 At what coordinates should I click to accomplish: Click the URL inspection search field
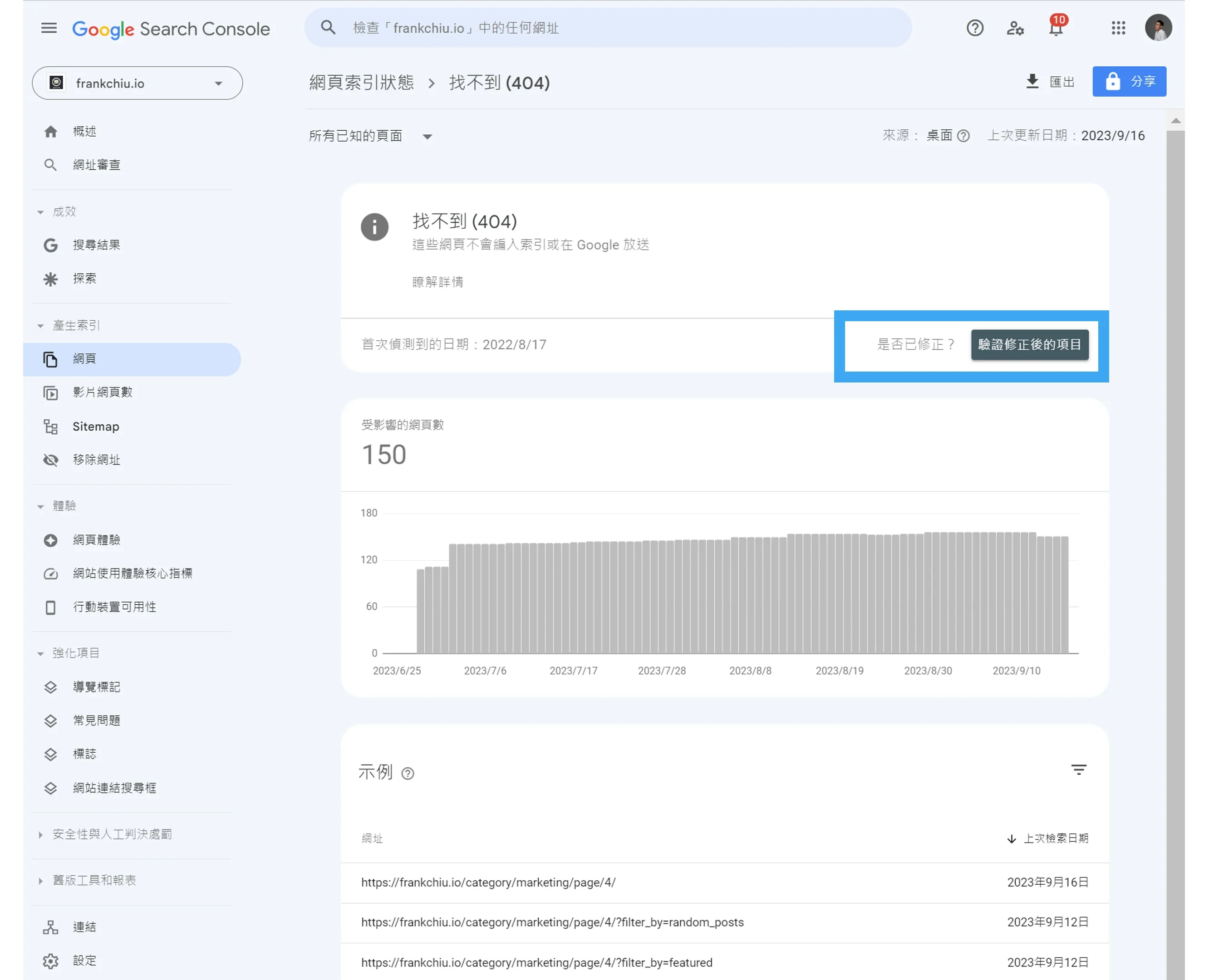608,28
